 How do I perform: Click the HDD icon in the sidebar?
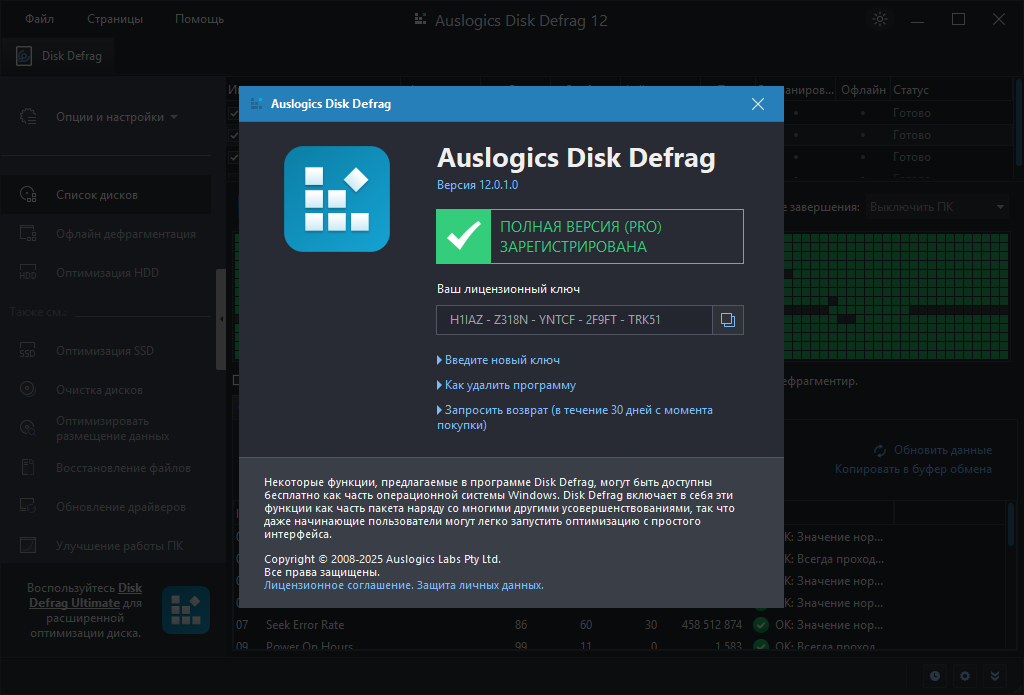(28, 272)
